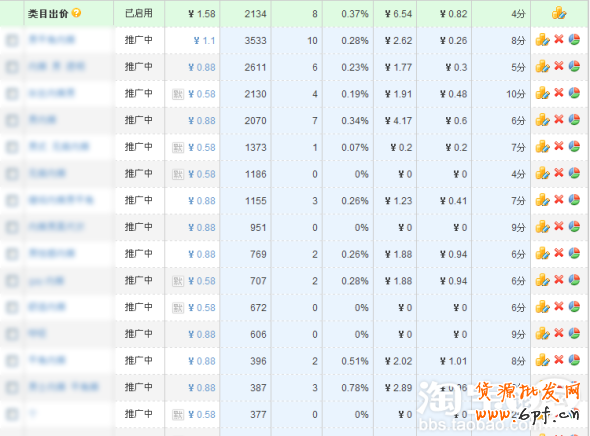Check the box for 387 impressions row
The width and height of the screenshot is (590, 436).
point(12,387)
